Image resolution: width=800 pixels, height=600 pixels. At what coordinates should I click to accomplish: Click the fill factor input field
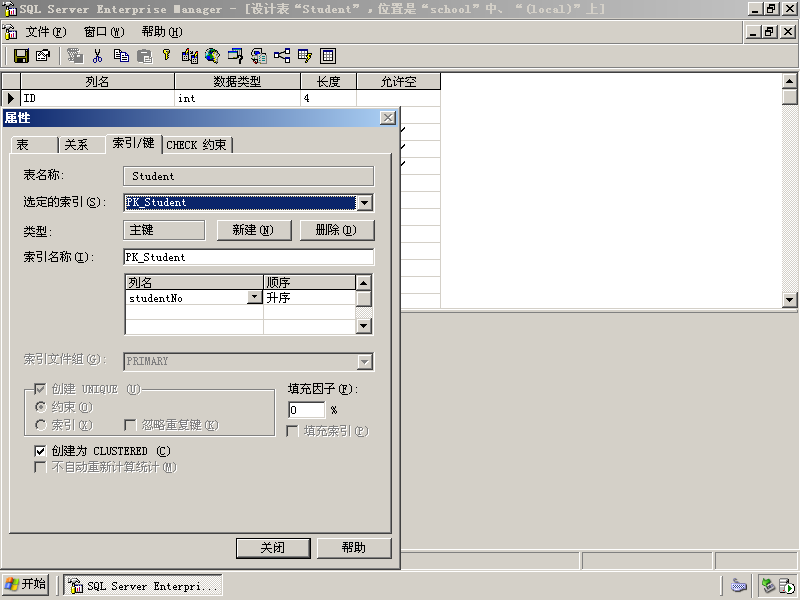(306, 410)
